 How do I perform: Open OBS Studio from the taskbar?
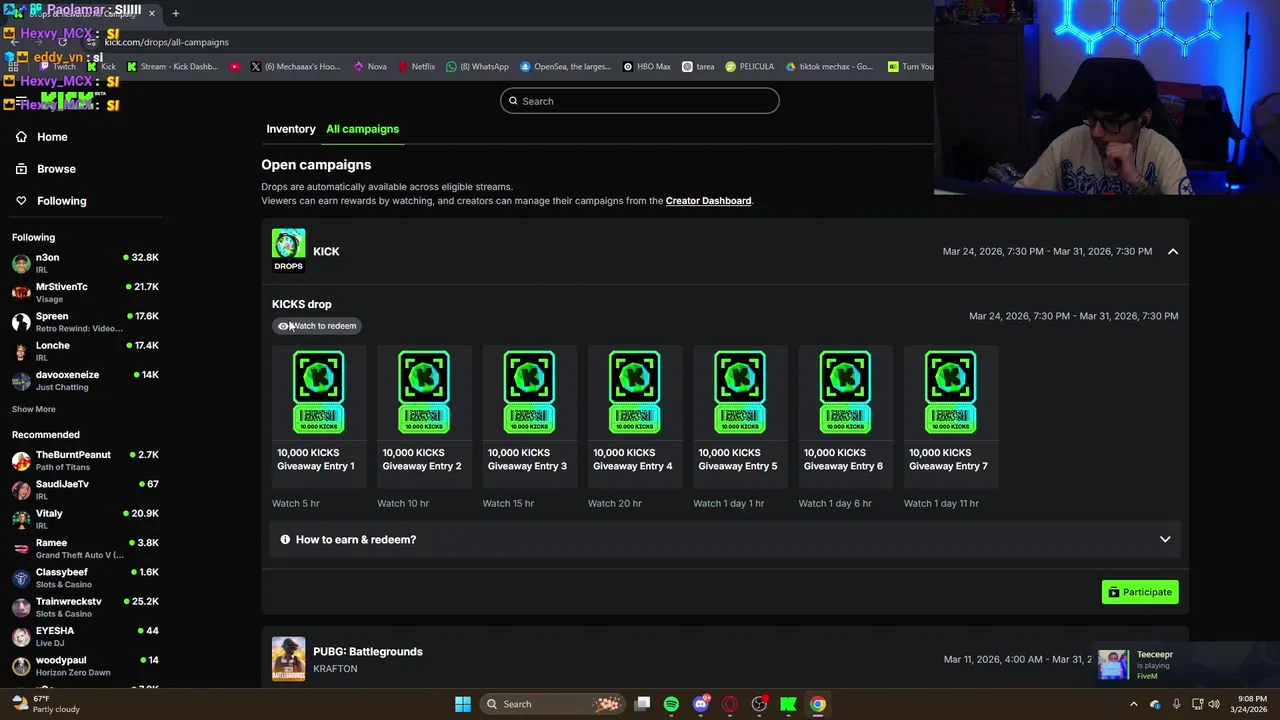pos(760,704)
